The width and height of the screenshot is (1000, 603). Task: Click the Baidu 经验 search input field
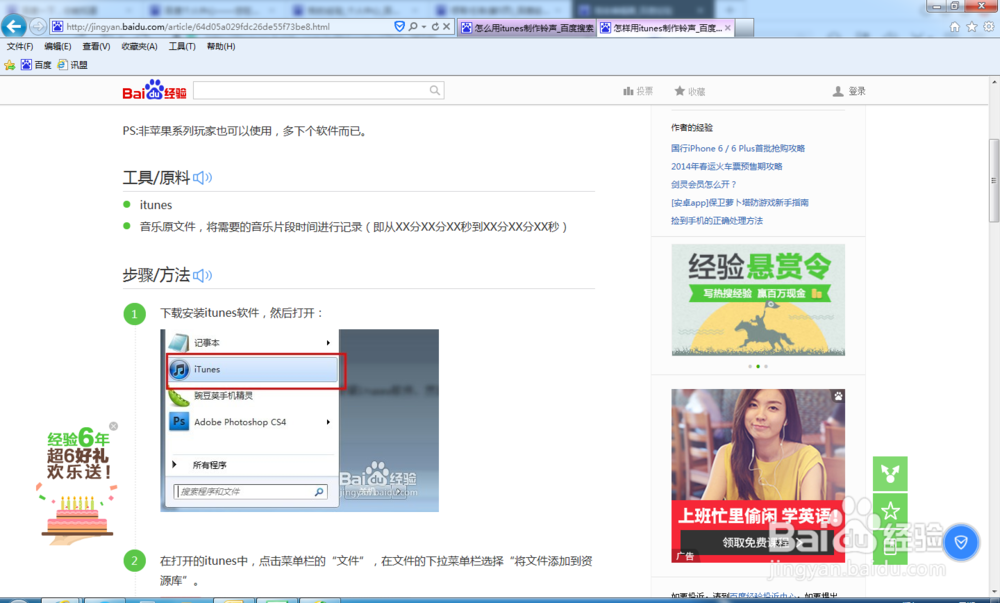[311, 91]
